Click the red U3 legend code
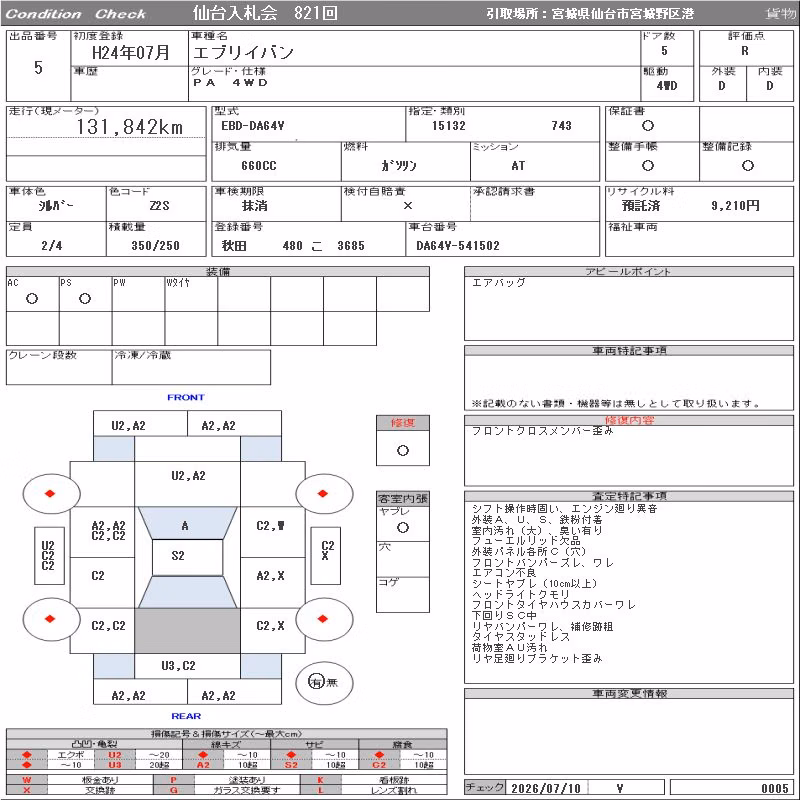800x800 pixels. (115, 764)
